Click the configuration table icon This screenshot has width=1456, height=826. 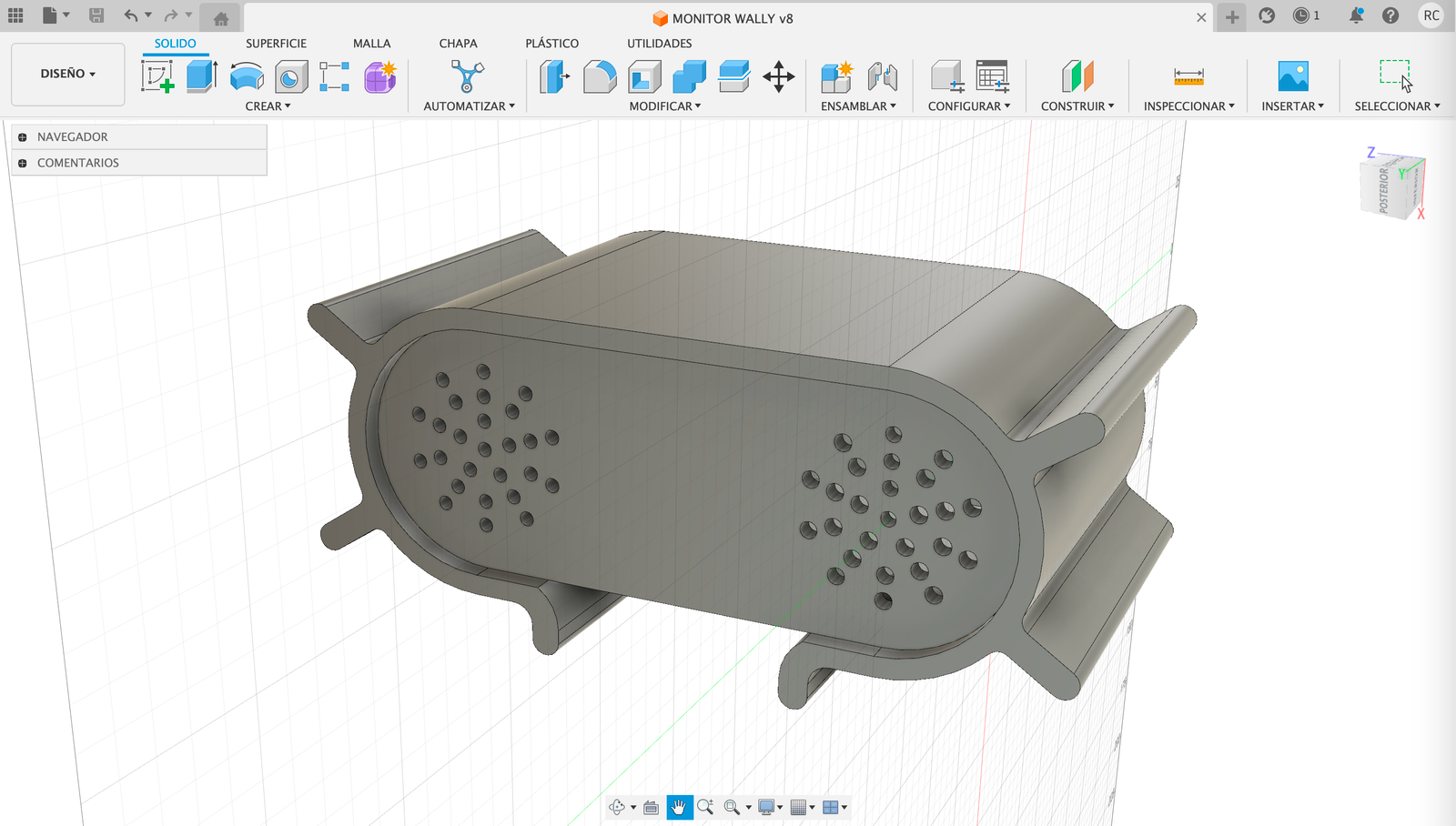click(x=992, y=76)
